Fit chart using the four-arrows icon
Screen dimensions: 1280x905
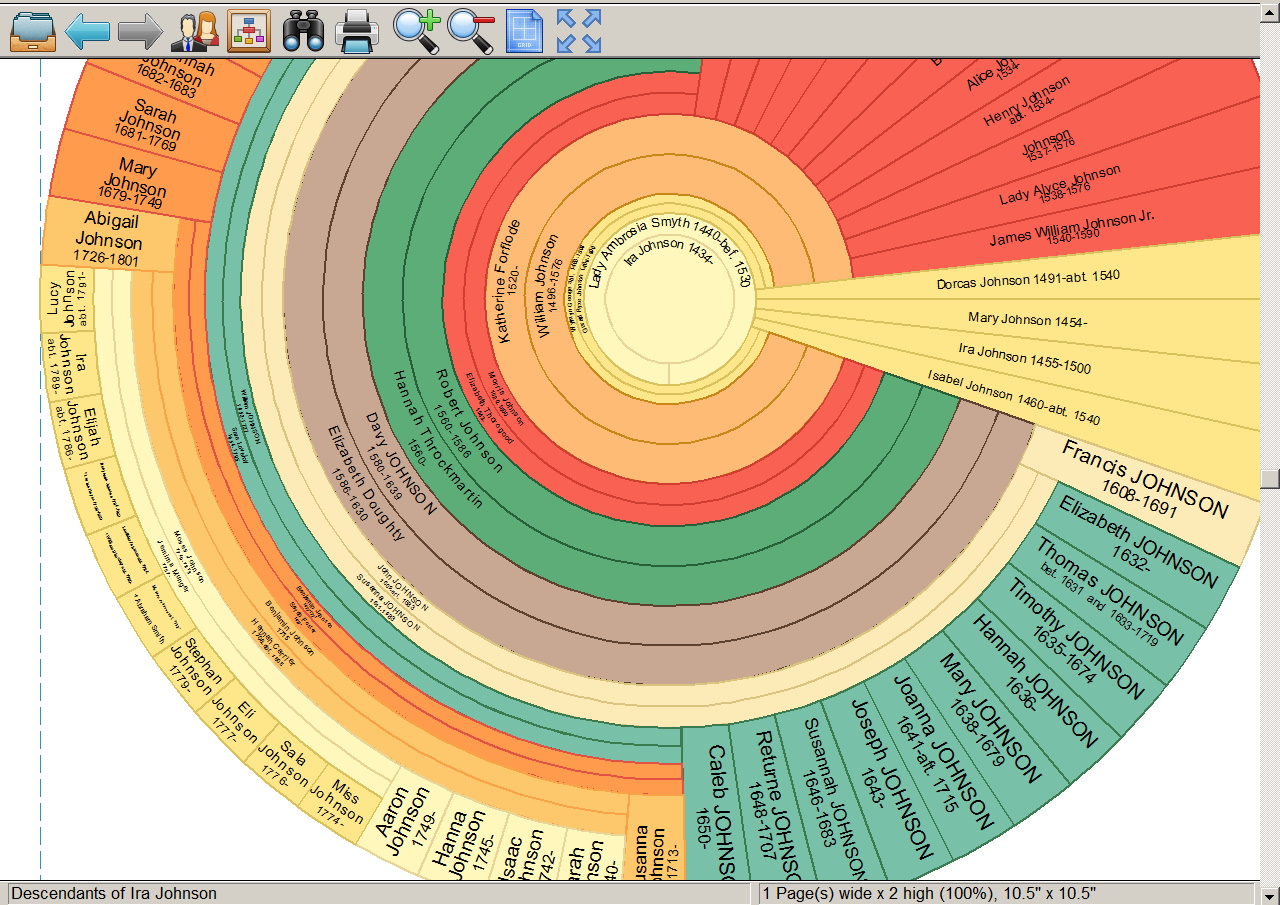pos(579,31)
